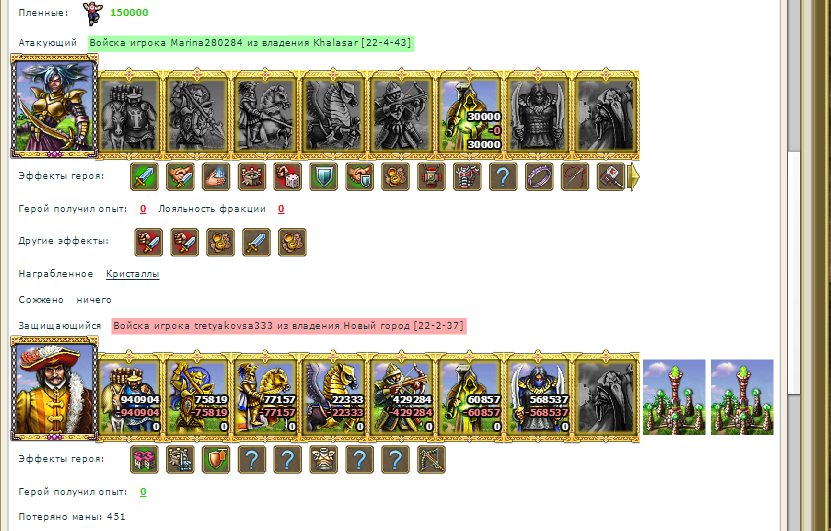Click the green sword attacker hero effect

coord(144,176)
